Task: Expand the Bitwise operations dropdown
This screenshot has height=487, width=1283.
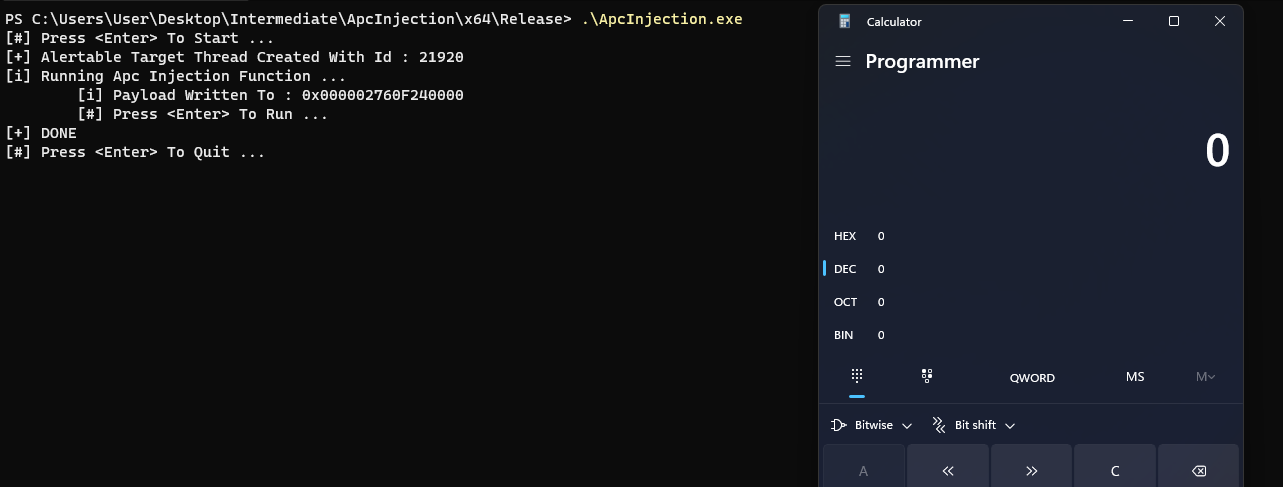Action: (x=872, y=425)
